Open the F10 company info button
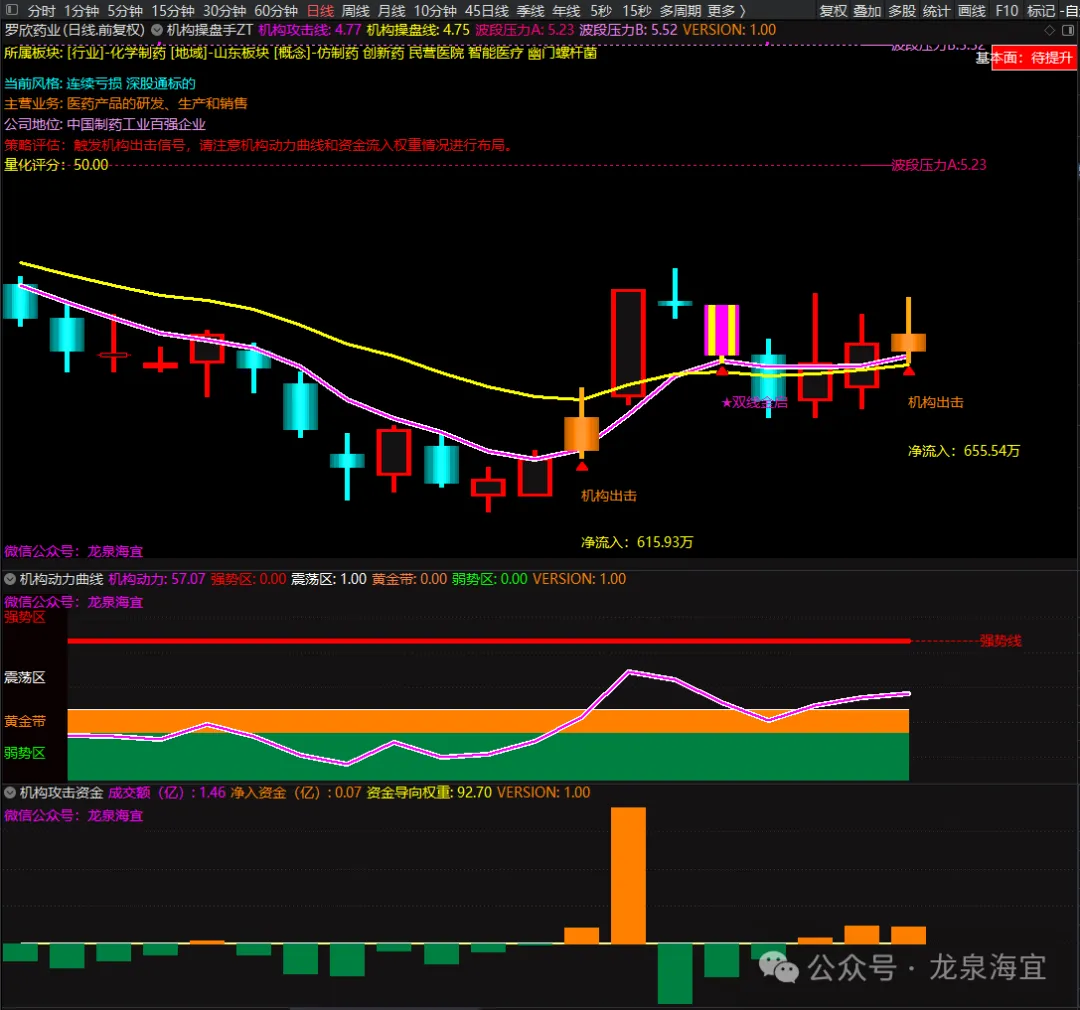 coord(1006,11)
